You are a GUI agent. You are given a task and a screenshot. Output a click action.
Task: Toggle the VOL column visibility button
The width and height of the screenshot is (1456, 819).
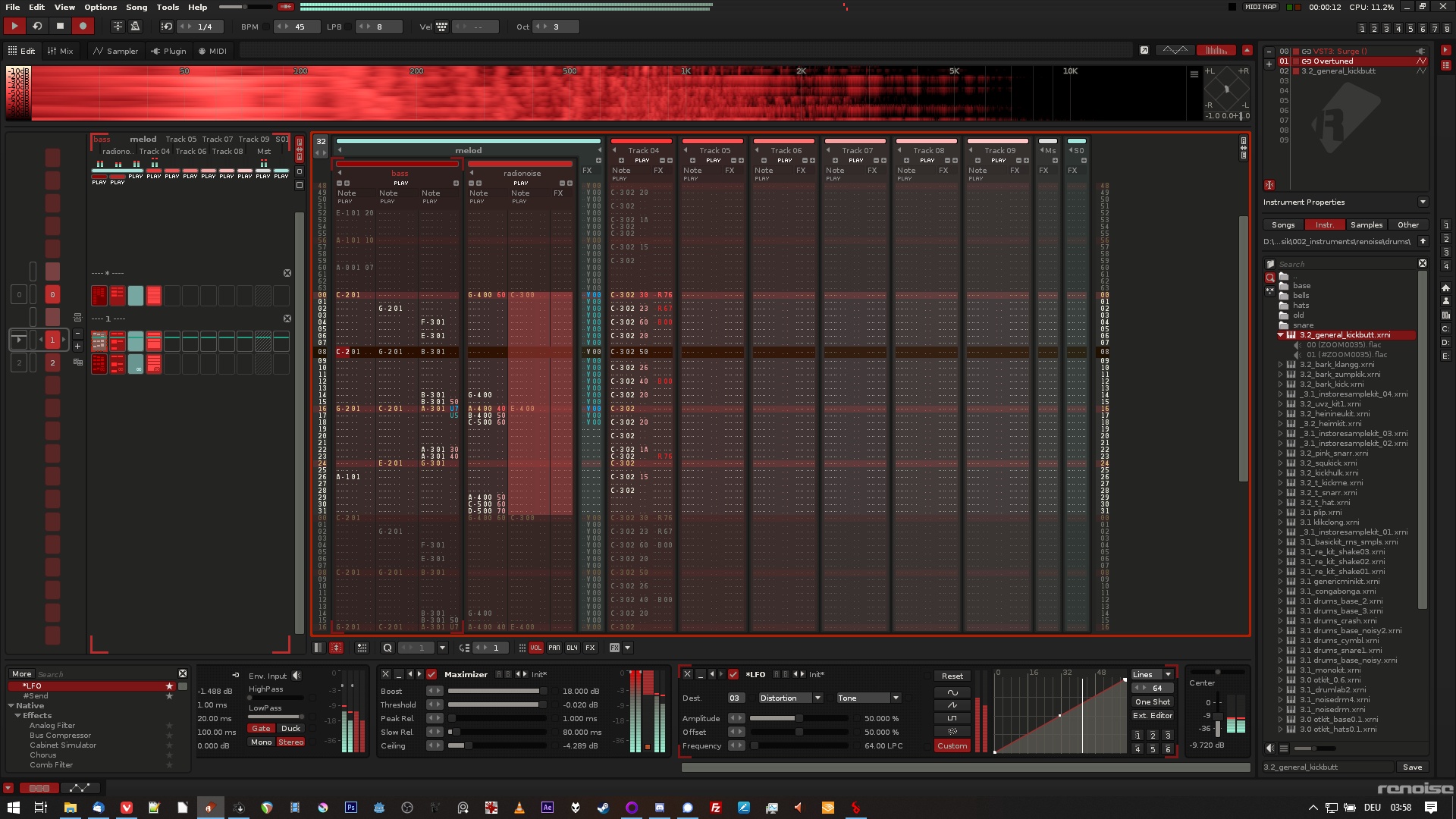535,648
